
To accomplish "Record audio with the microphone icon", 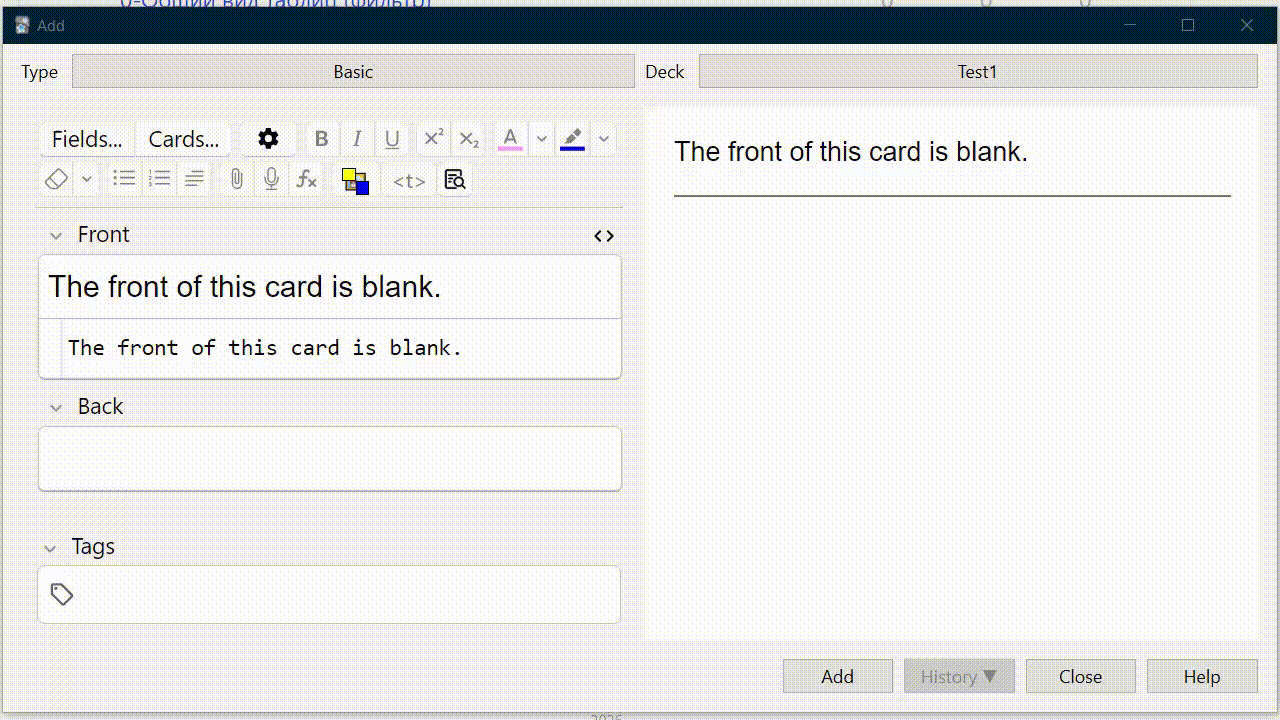I will tap(271, 179).
